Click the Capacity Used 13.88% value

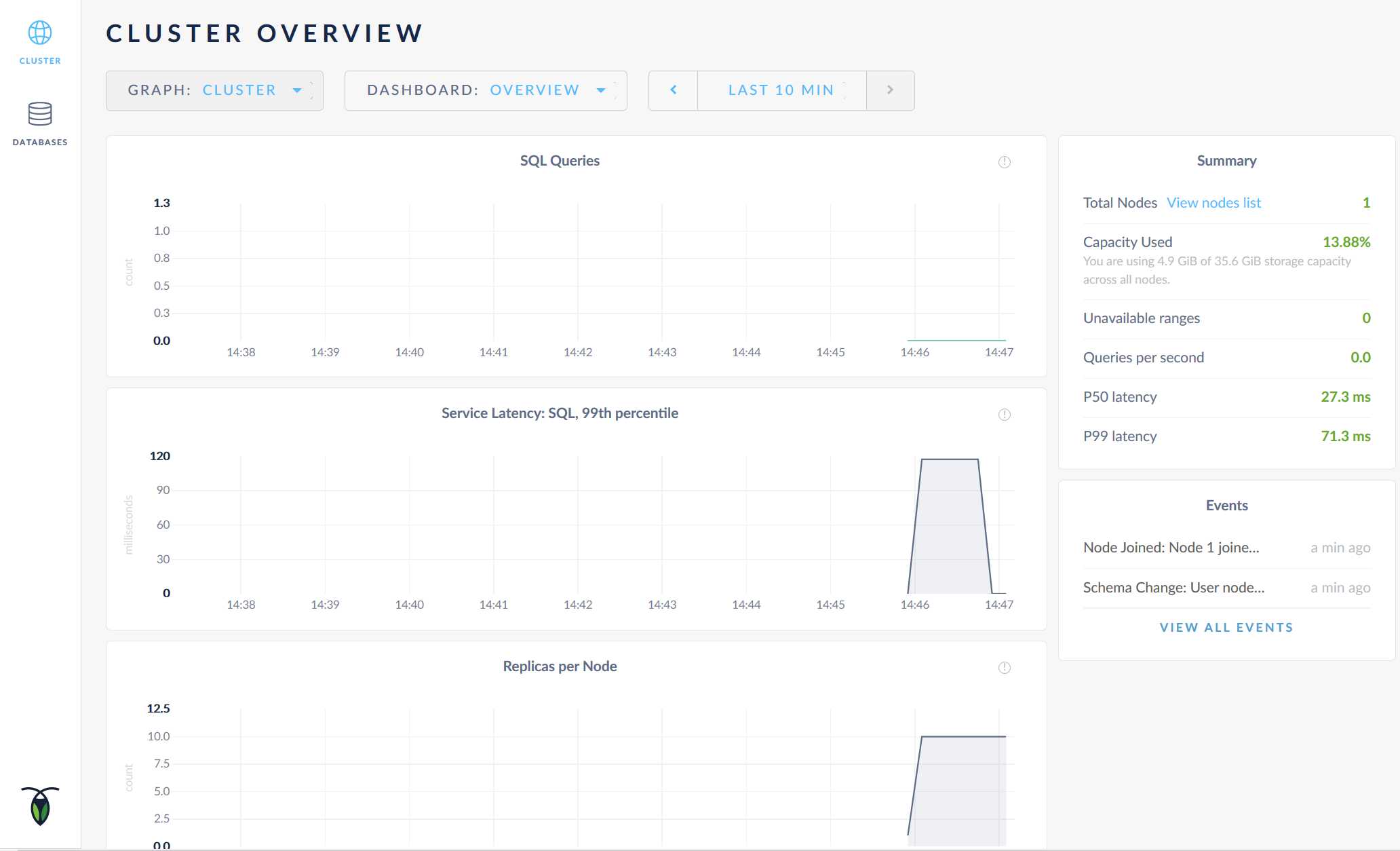1346,242
